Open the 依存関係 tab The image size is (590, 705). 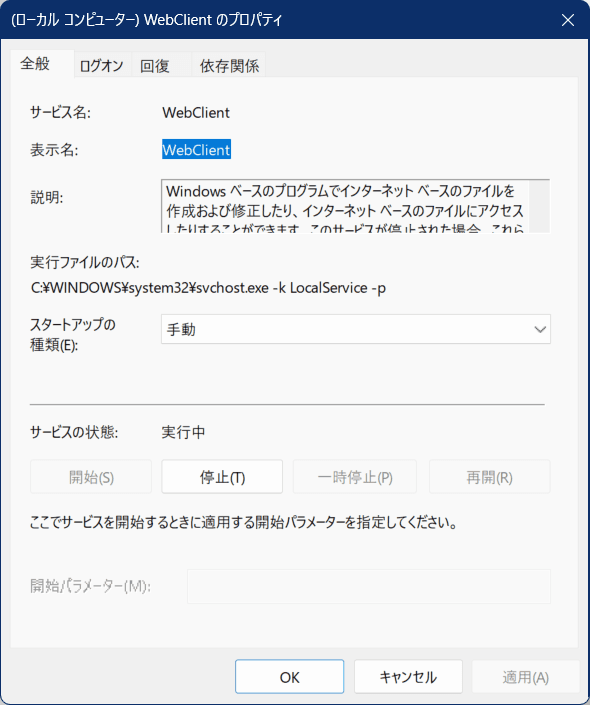tap(229, 66)
